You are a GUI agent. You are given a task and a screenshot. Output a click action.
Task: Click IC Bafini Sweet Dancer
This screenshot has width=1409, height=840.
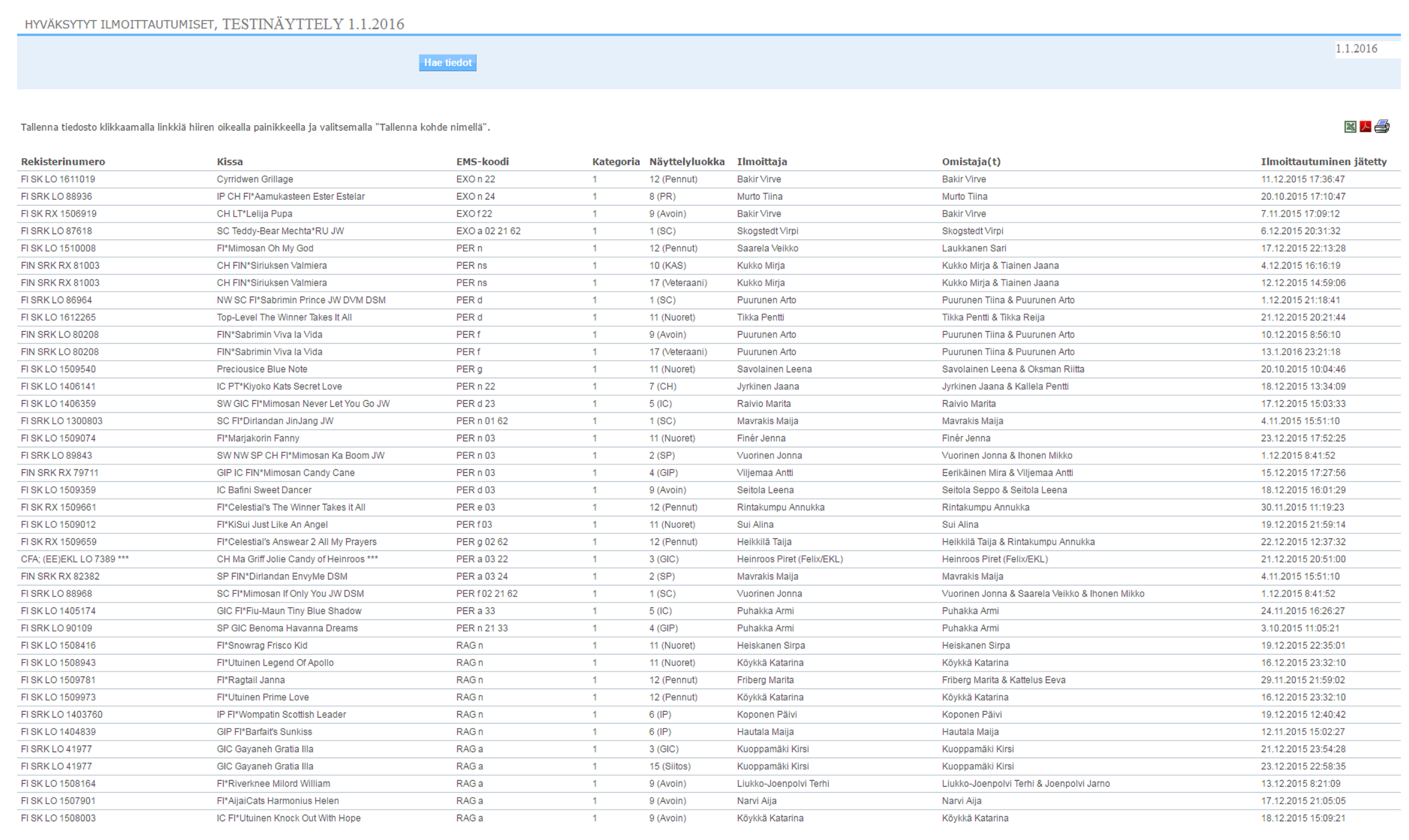point(264,490)
